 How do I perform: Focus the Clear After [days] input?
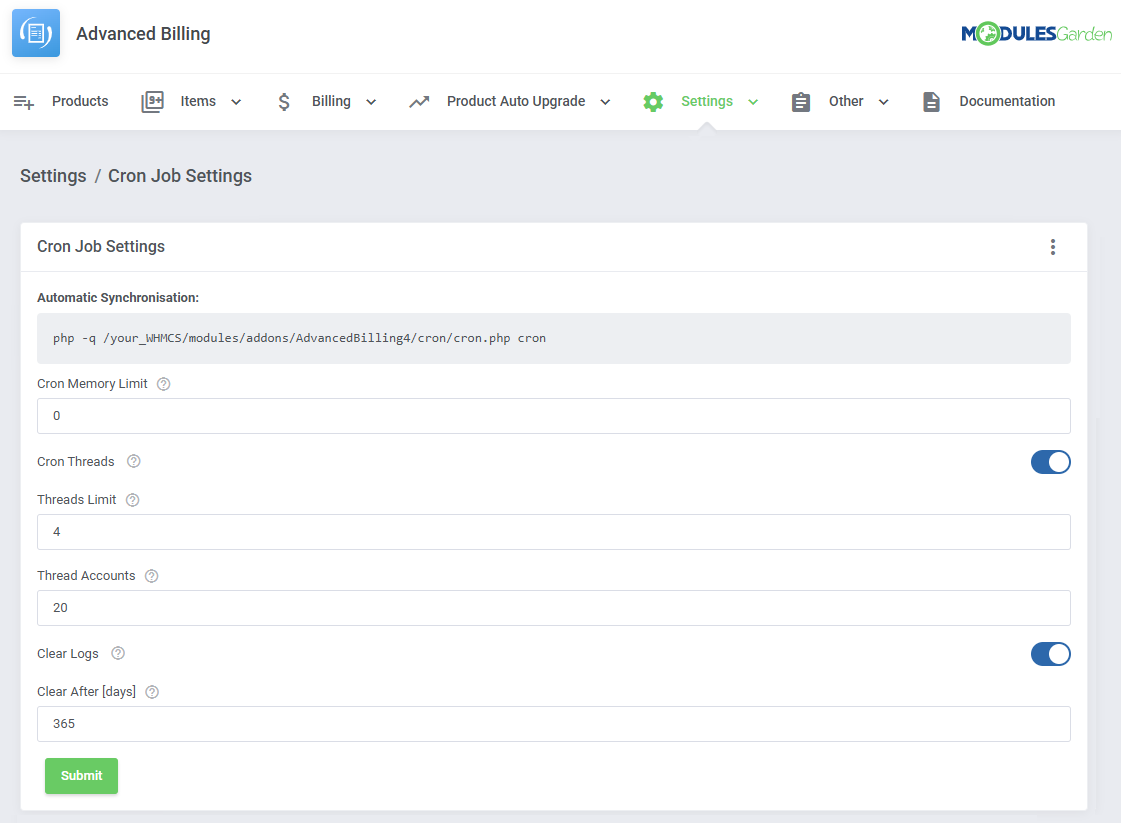pyautogui.click(x=553, y=724)
